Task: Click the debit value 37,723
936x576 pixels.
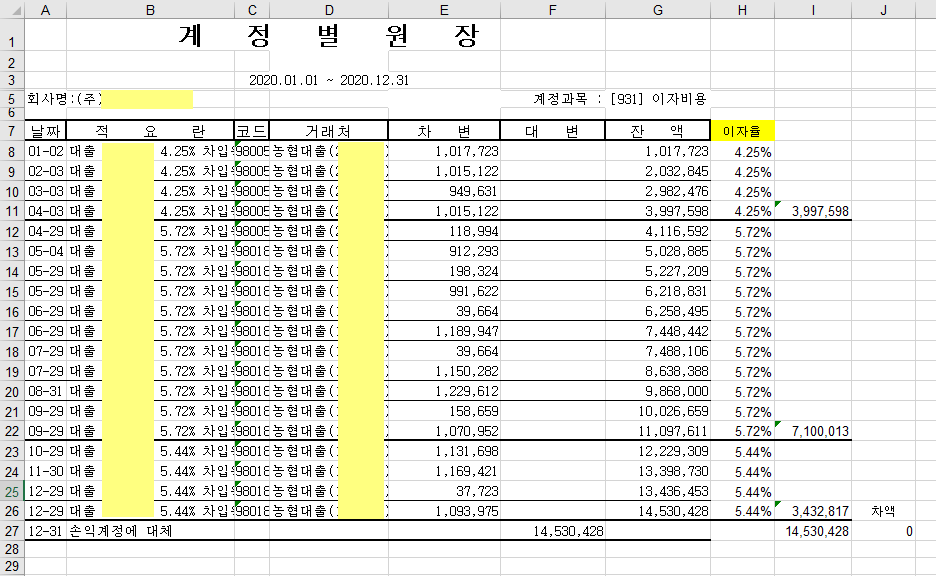Action: pos(444,491)
